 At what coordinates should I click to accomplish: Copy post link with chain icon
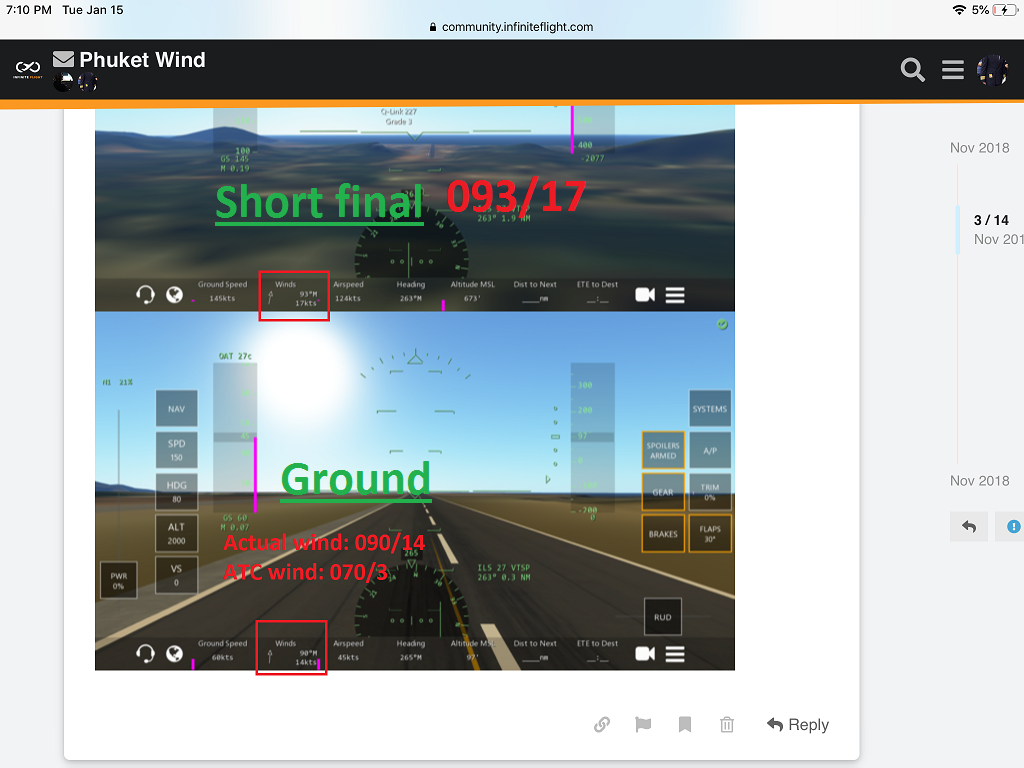[602, 724]
